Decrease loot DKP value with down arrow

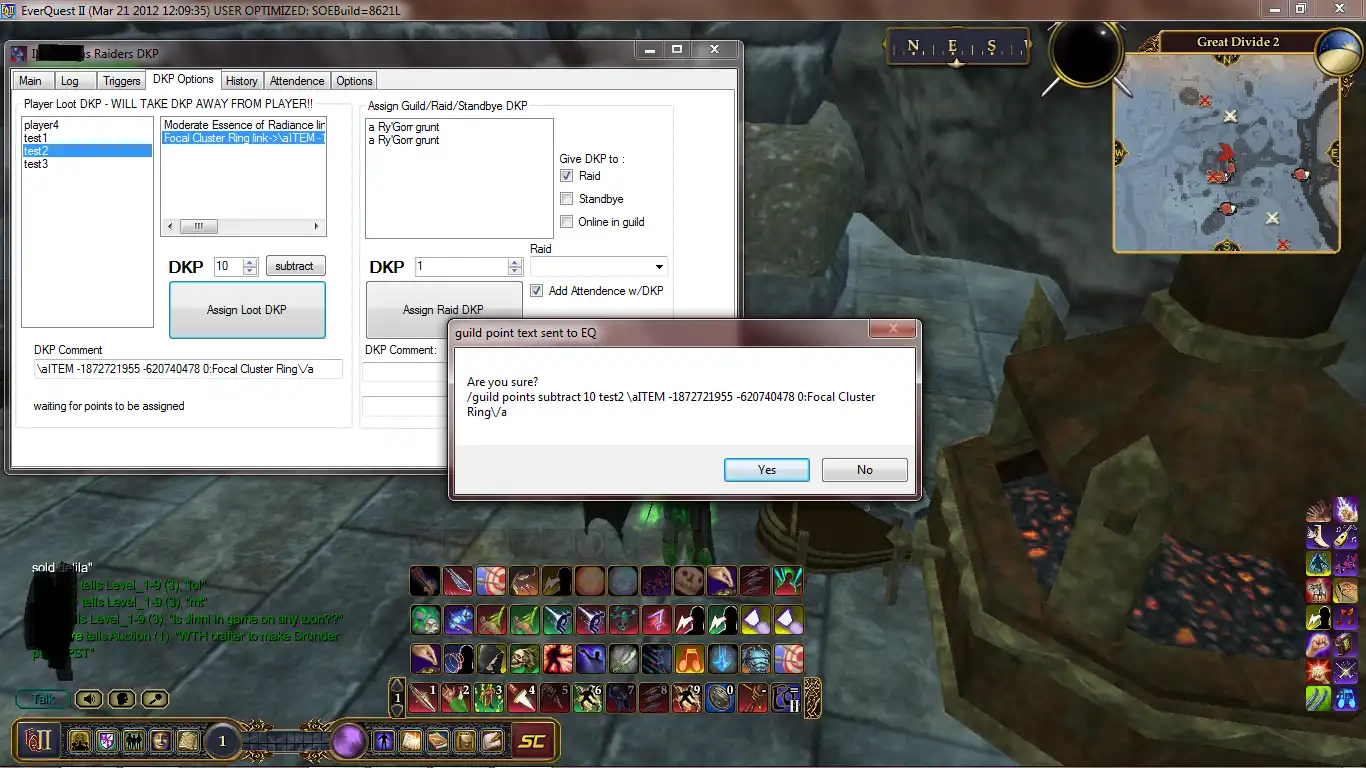pos(250,271)
